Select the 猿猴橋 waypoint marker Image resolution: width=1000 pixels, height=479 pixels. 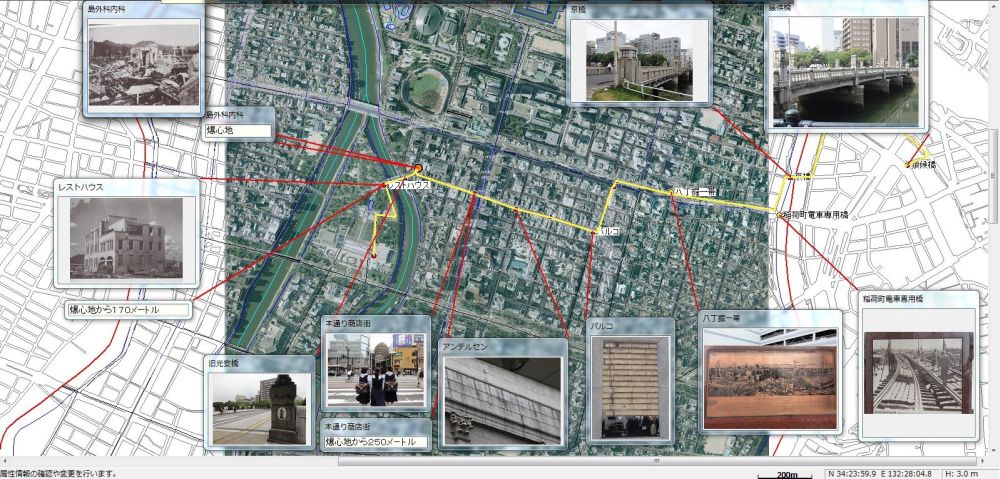tap(907, 164)
